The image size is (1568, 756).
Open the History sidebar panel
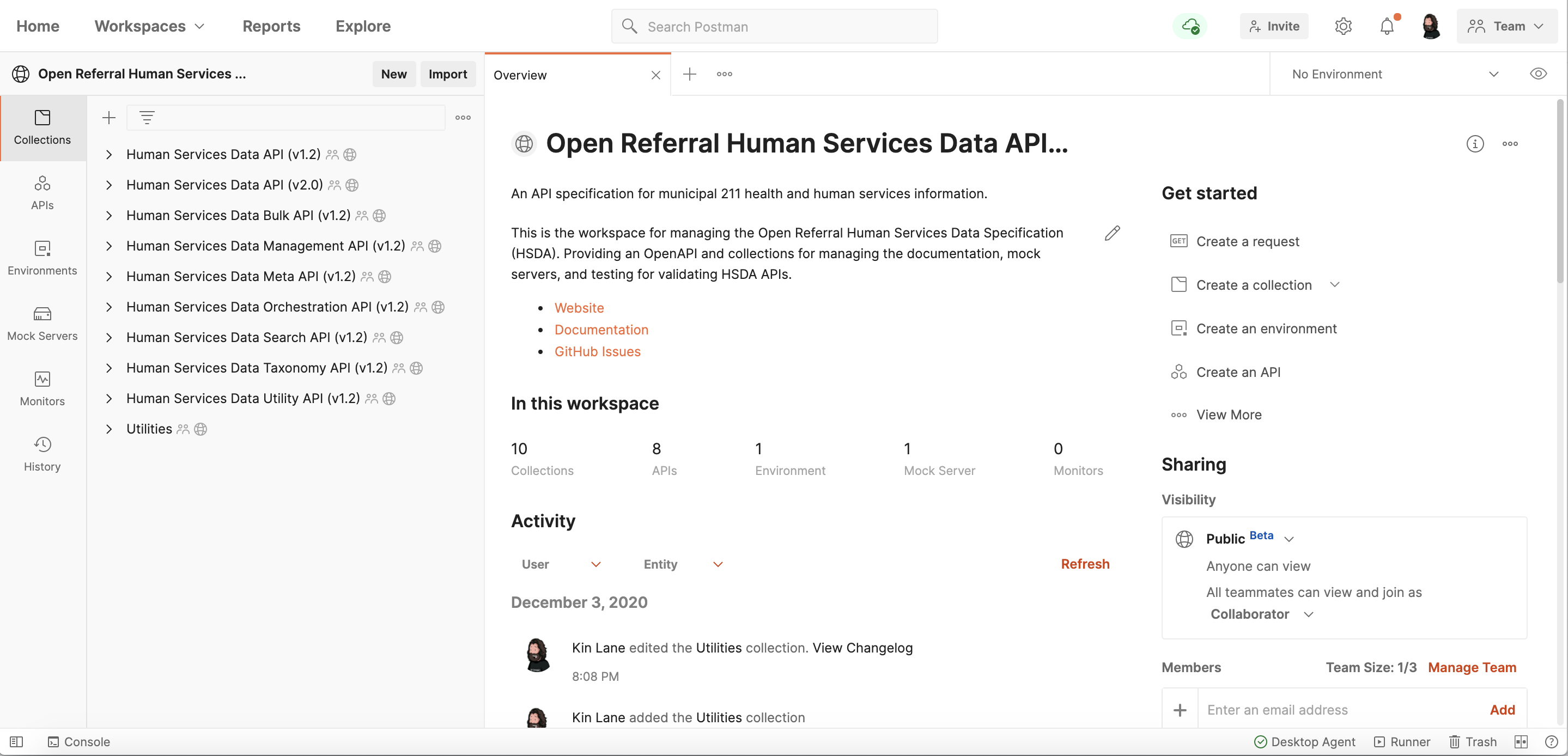click(x=42, y=454)
